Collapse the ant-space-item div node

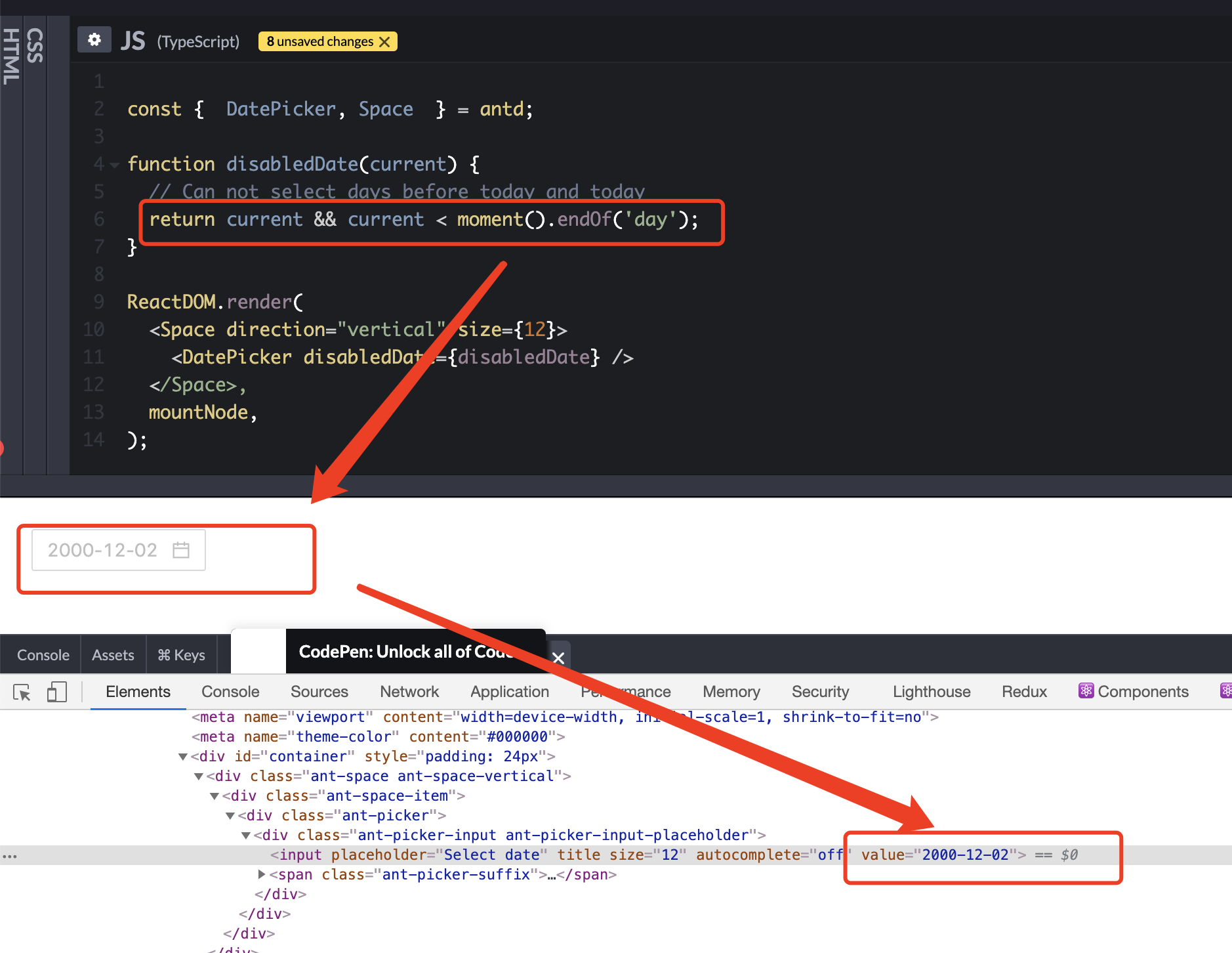coord(215,796)
